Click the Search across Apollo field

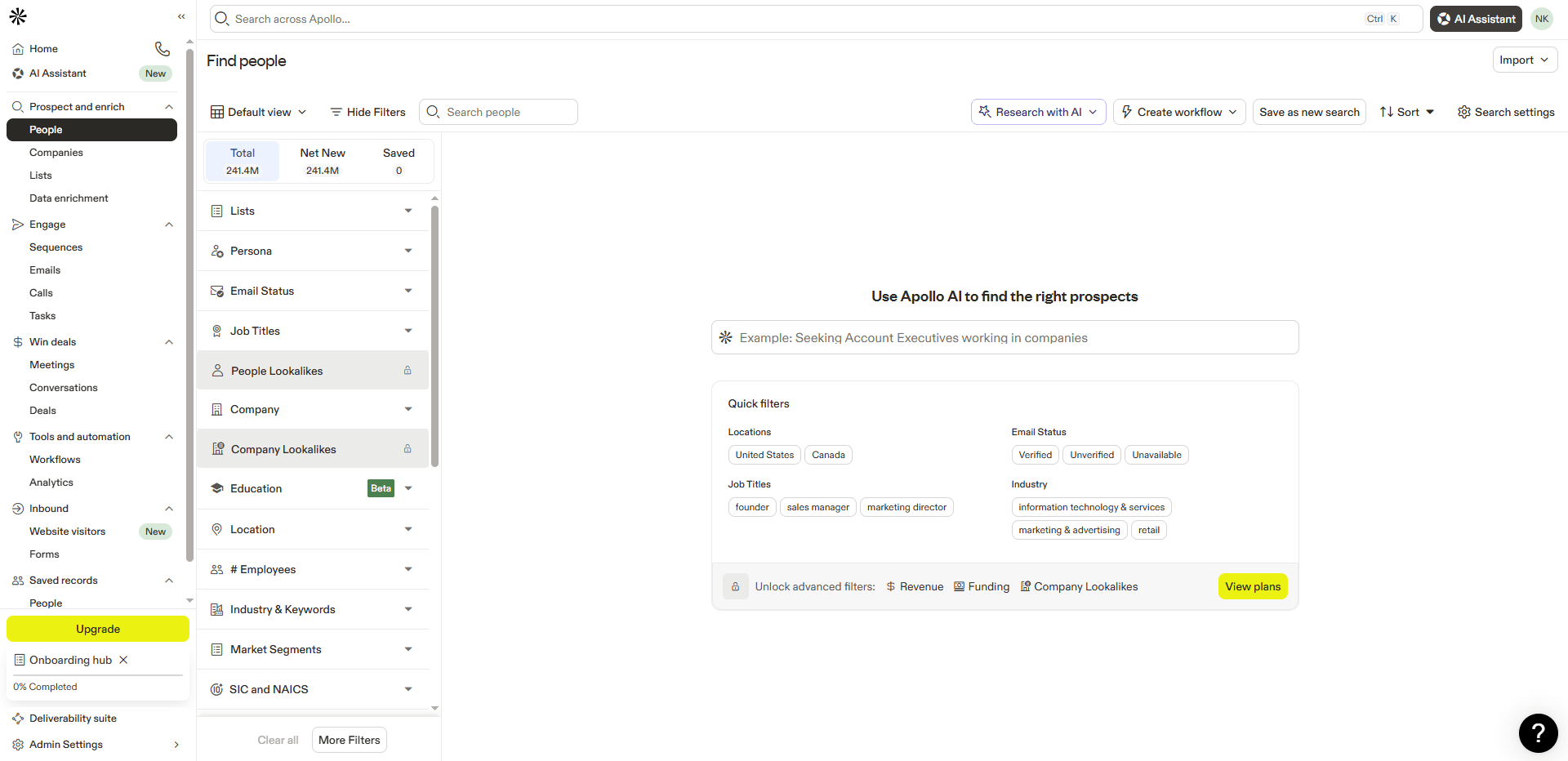(816, 19)
